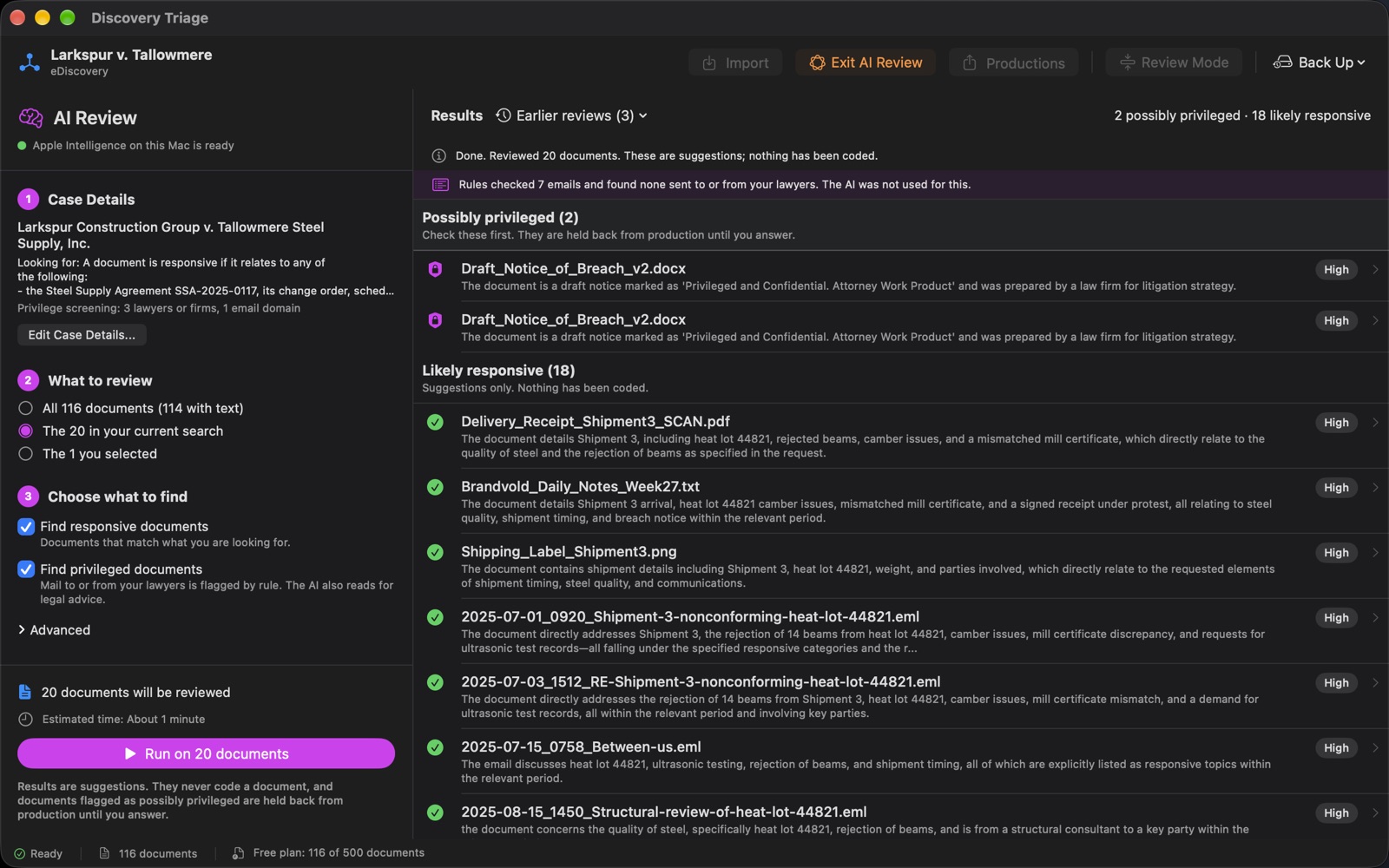
Task: Click the documents icon in the status bar
Action: (104, 853)
